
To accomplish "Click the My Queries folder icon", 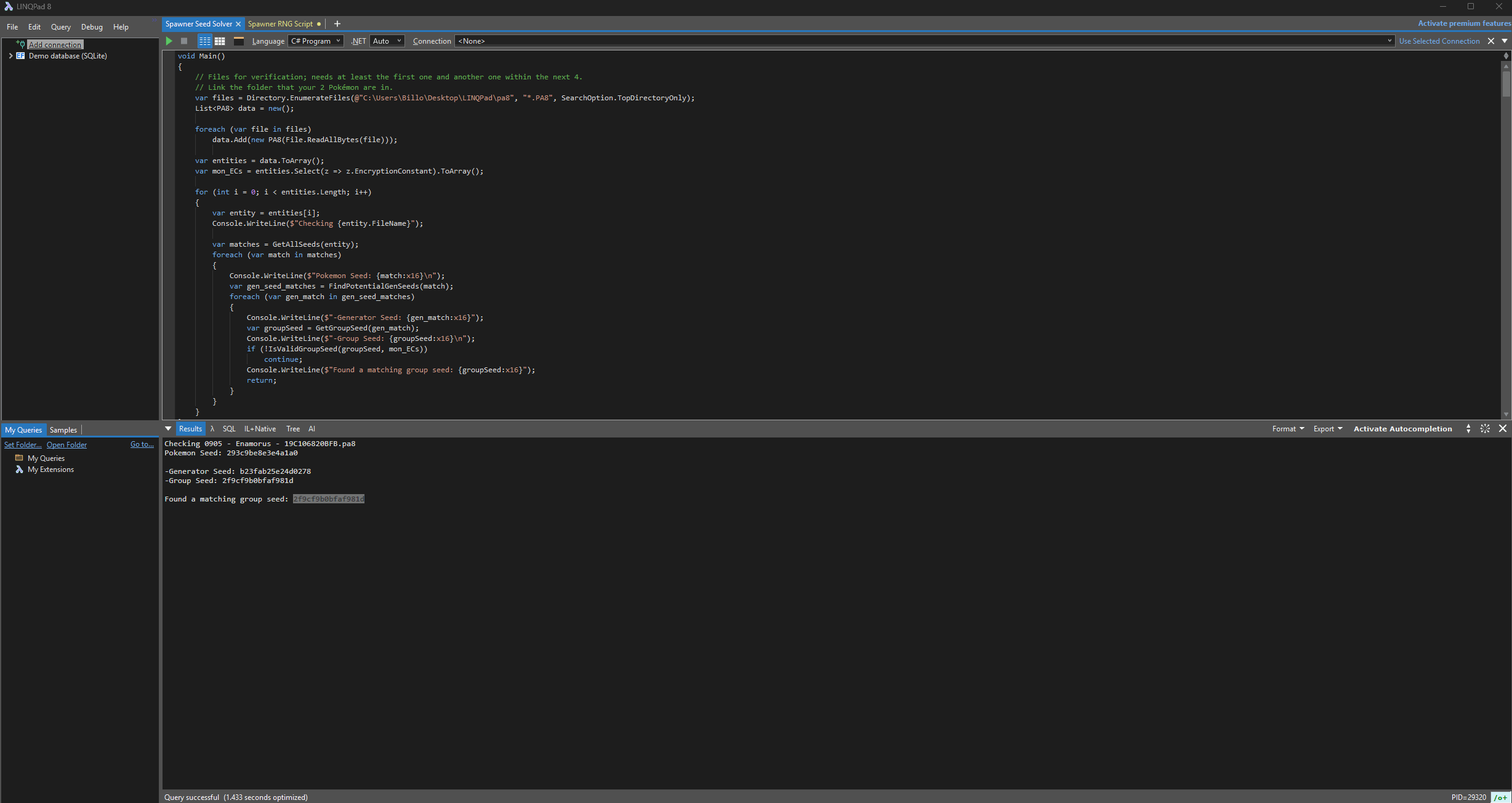I will pyautogui.click(x=19, y=458).
